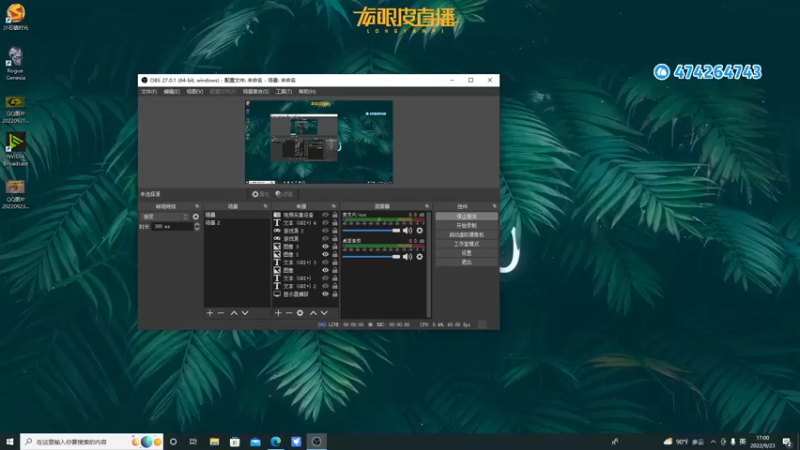Increase transition duration with the stepper up arrow

coord(197,224)
